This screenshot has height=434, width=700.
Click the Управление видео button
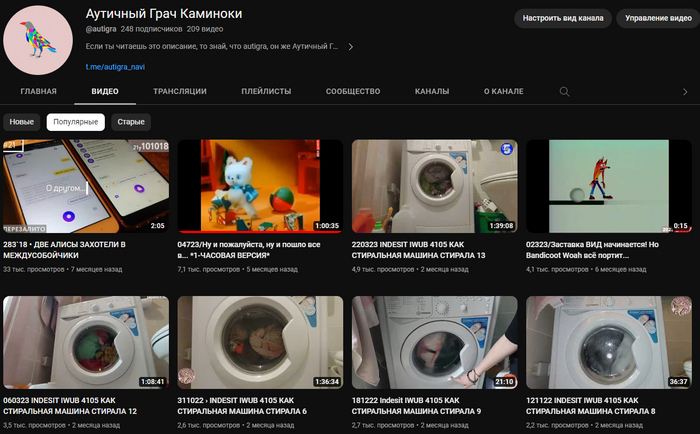[x=658, y=18]
